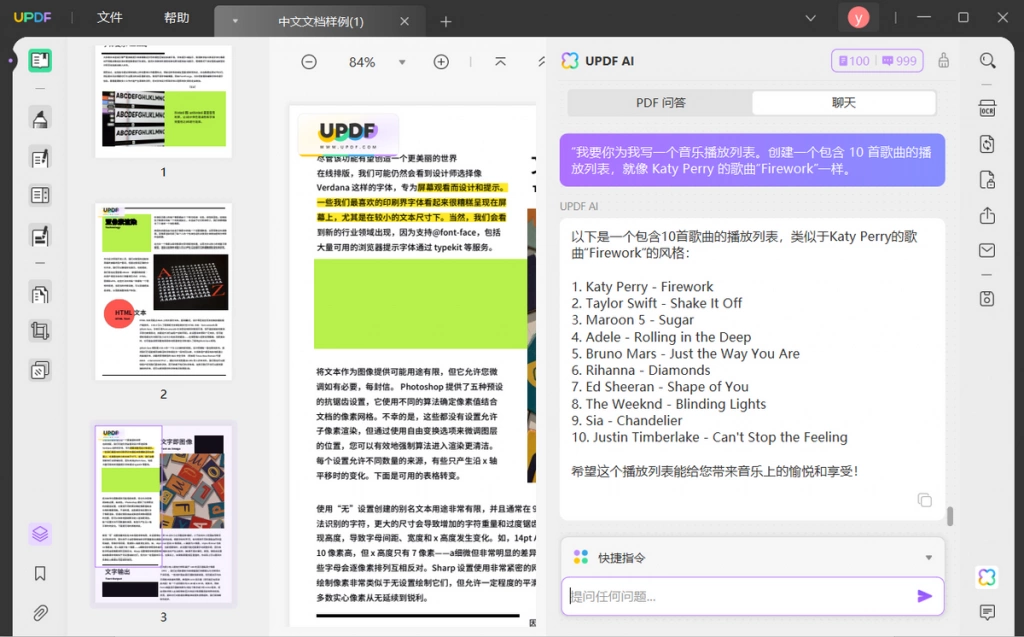Image resolution: width=1024 pixels, height=637 pixels.
Task: Share the document via the share icon
Action: [987, 216]
